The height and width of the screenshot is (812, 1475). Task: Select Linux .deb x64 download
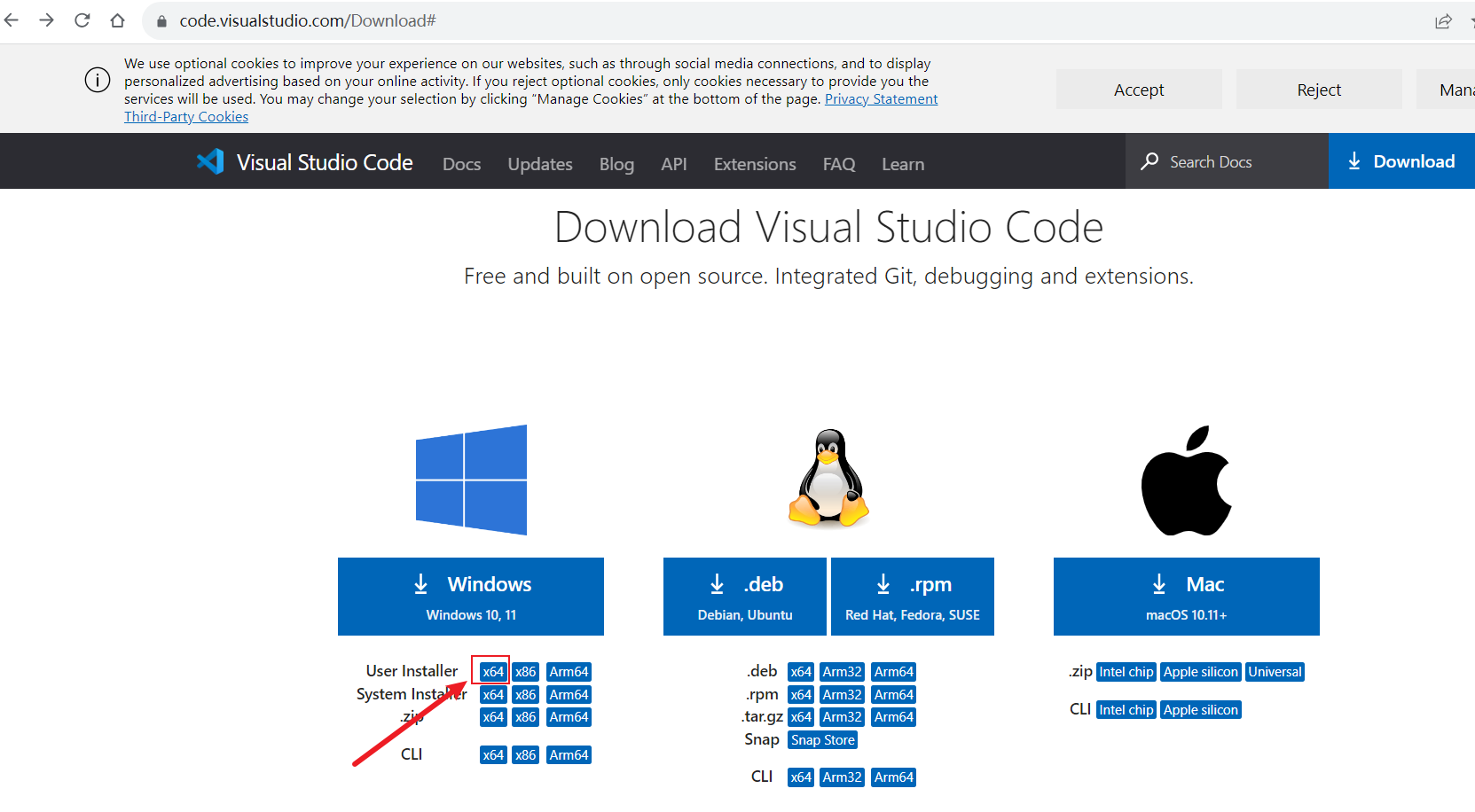click(801, 672)
